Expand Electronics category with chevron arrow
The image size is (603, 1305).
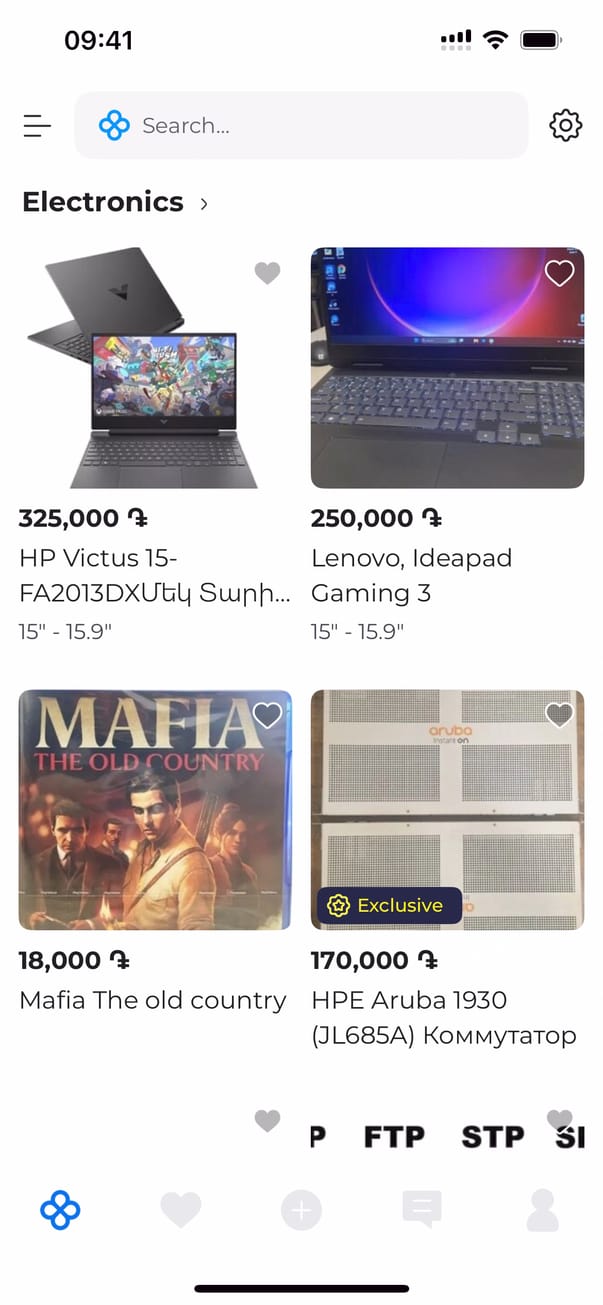click(204, 203)
